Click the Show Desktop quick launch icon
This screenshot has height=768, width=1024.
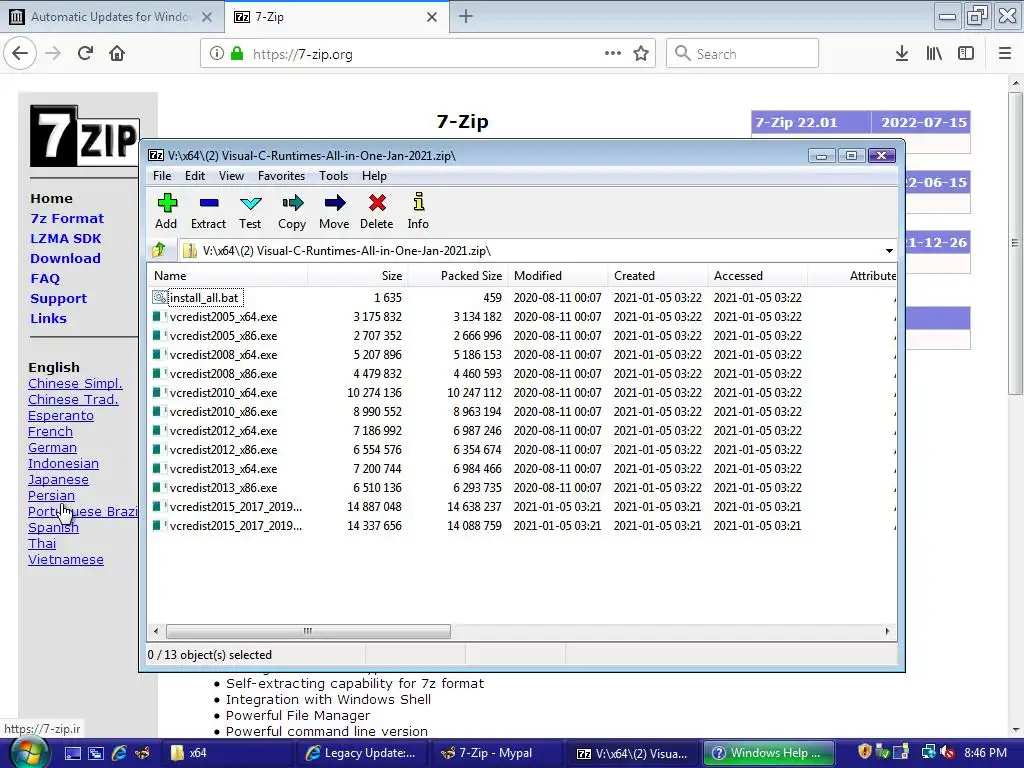(x=72, y=753)
